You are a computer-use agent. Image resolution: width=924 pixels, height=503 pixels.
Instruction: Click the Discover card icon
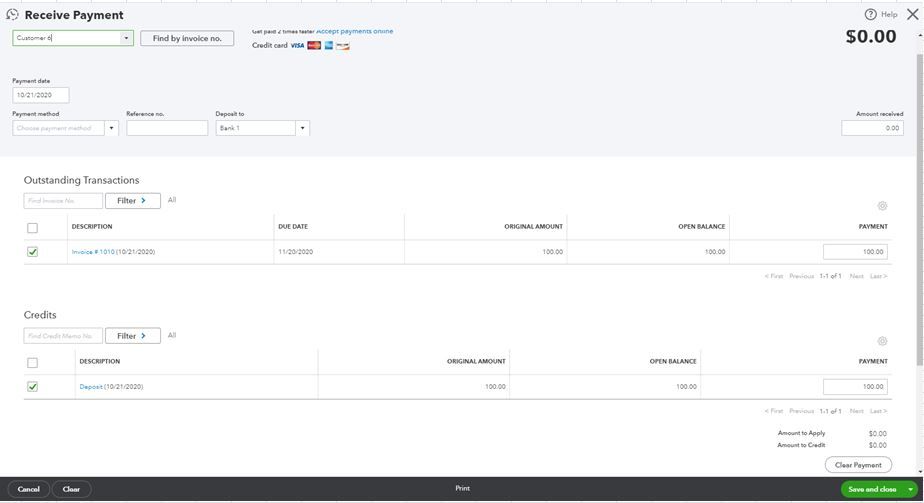(343, 46)
